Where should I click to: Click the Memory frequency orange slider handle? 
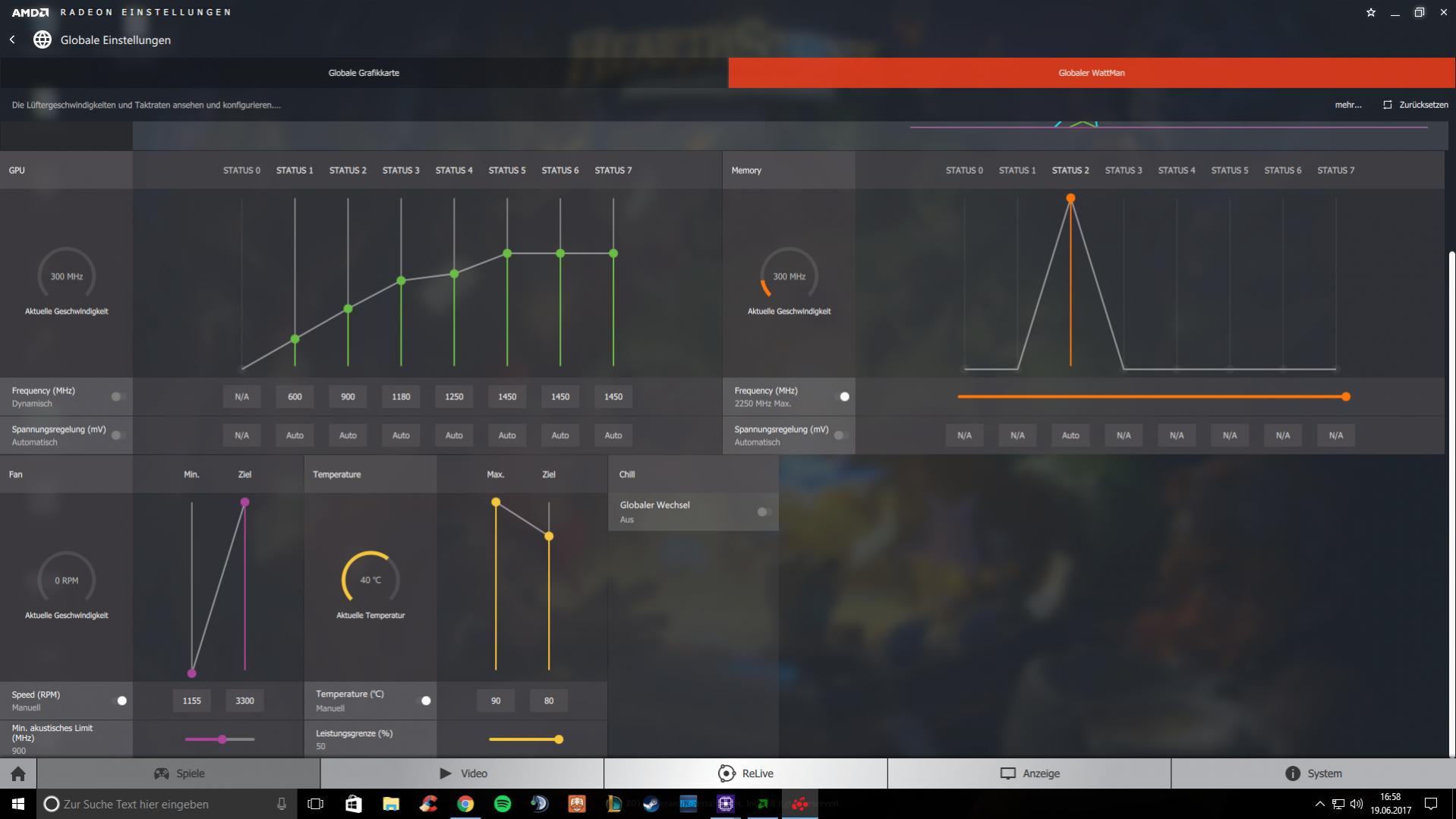coord(1346,396)
